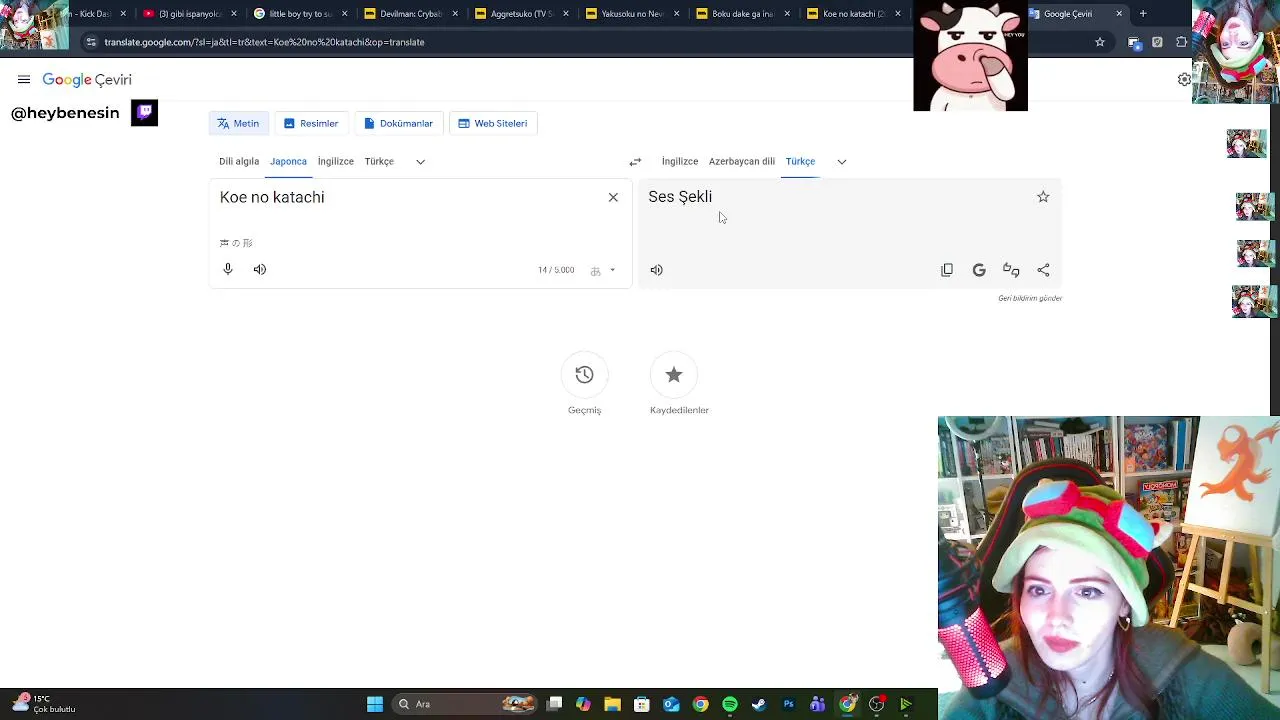Open browser extensions puzzle icon

pos(1181,42)
